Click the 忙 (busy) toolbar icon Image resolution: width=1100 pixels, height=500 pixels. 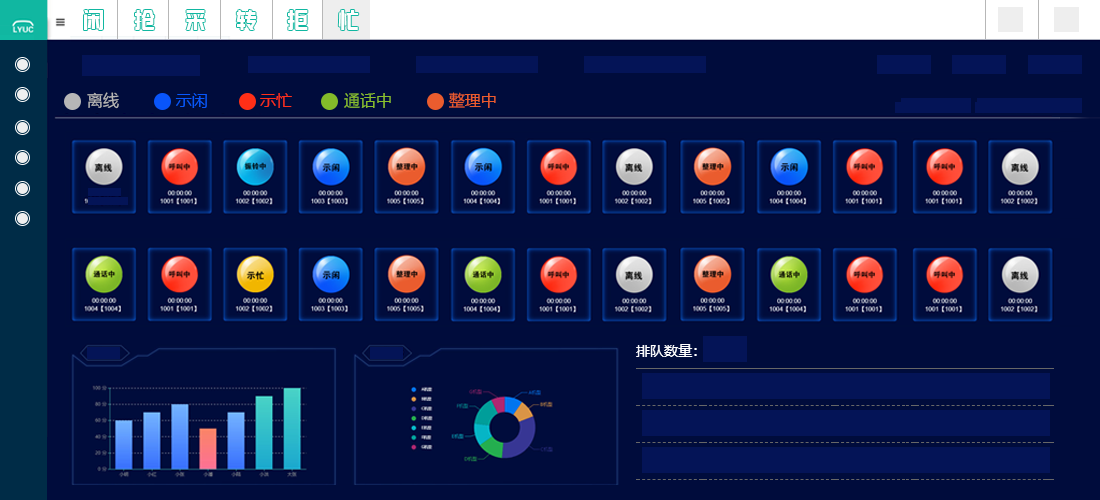click(x=347, y=20)
